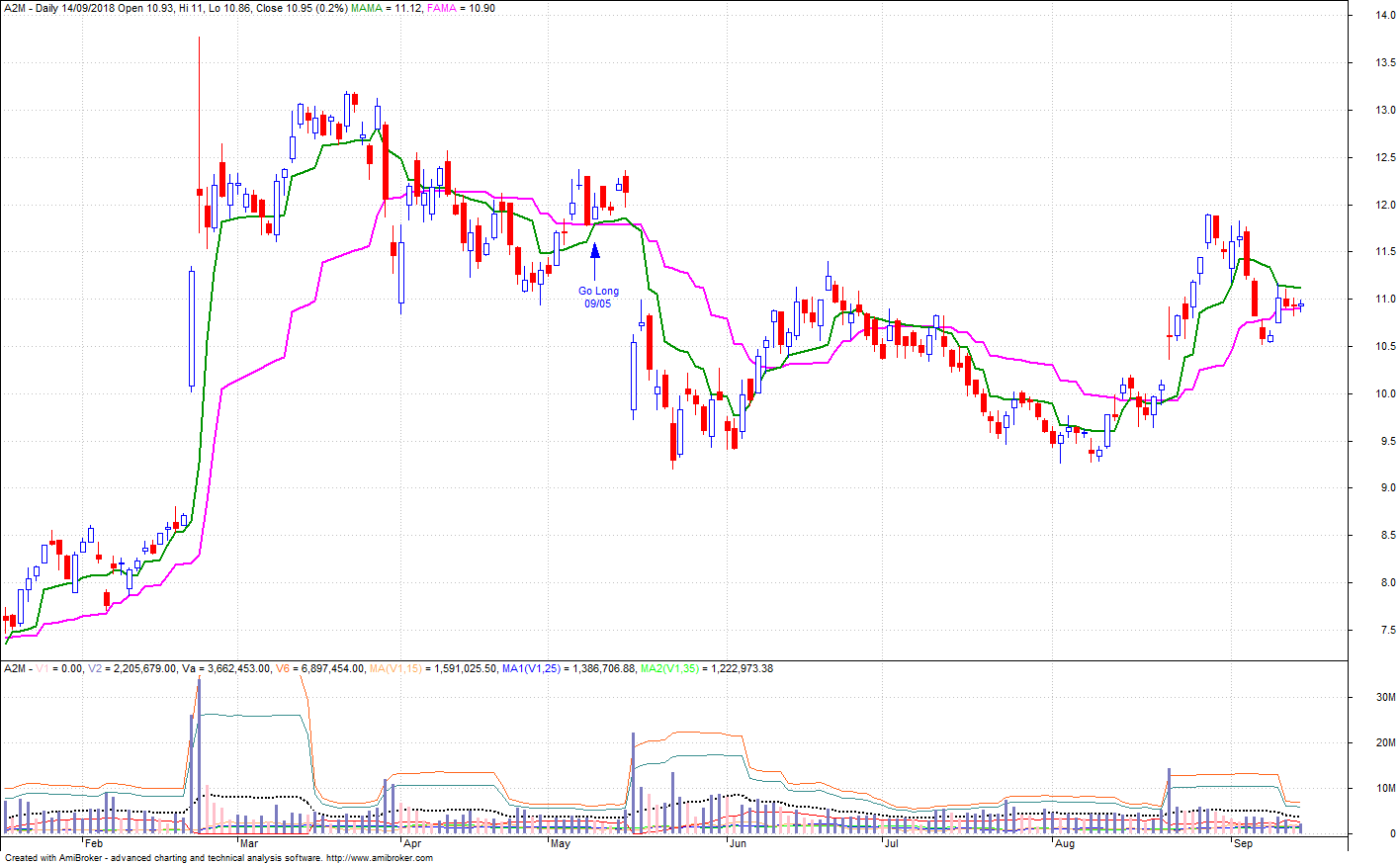Click the 'MAMA = 11.12' indicator label

[x=387, y=8]
